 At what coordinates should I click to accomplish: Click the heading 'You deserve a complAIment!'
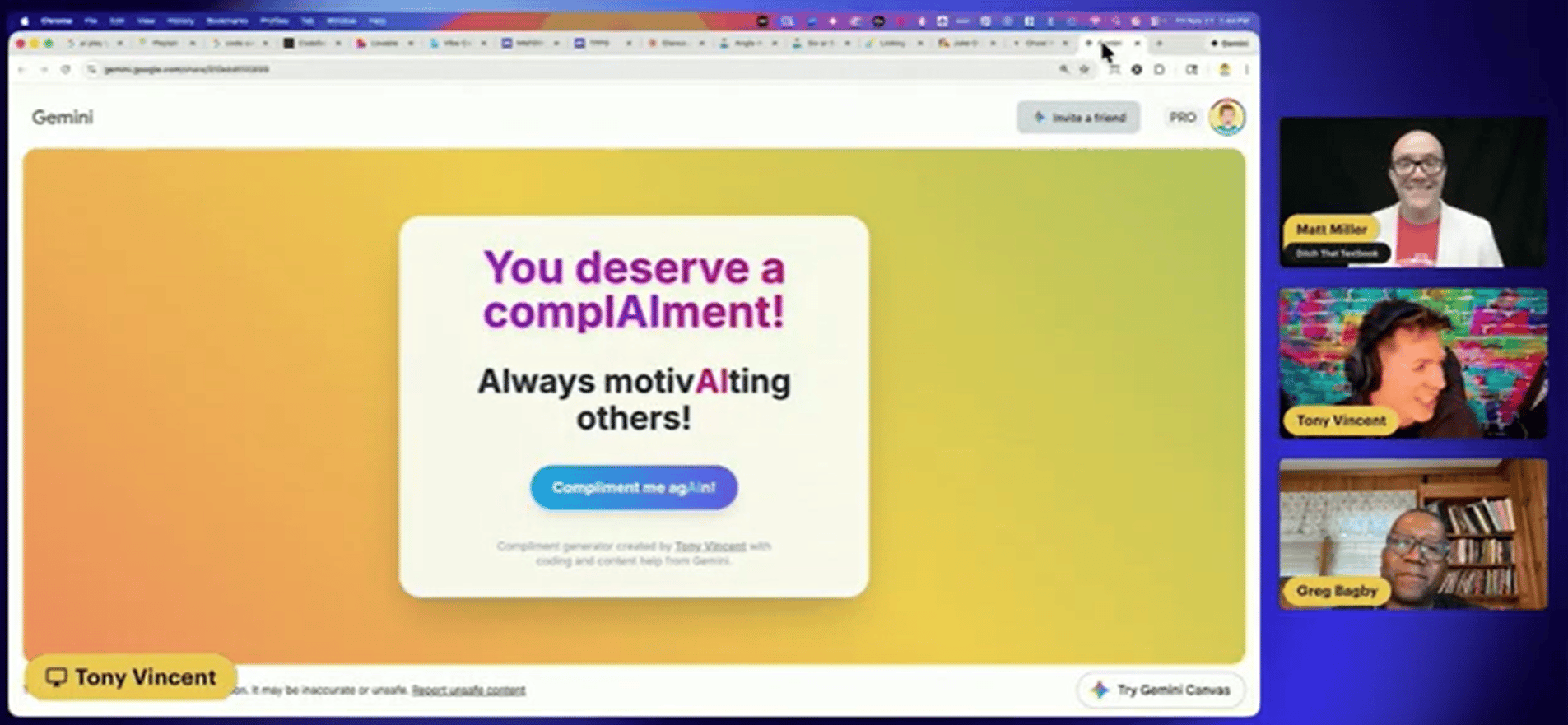[634, 290]
